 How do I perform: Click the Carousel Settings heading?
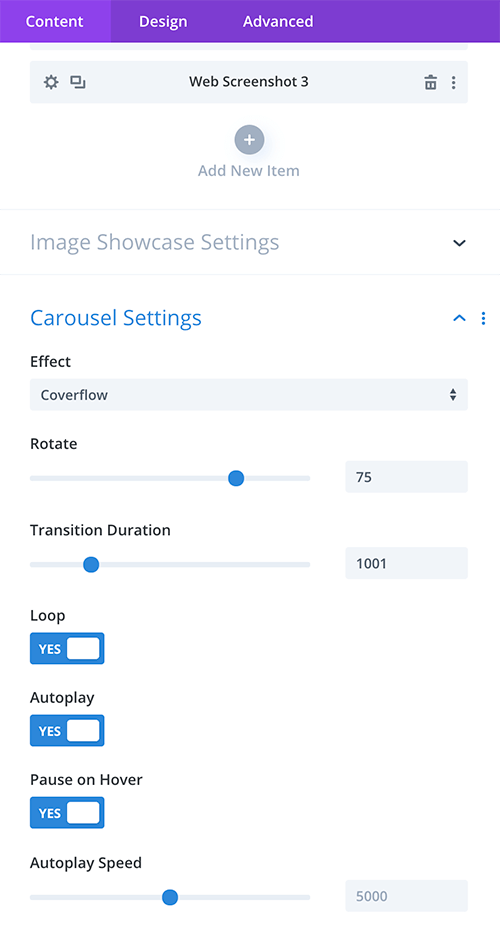116,318
